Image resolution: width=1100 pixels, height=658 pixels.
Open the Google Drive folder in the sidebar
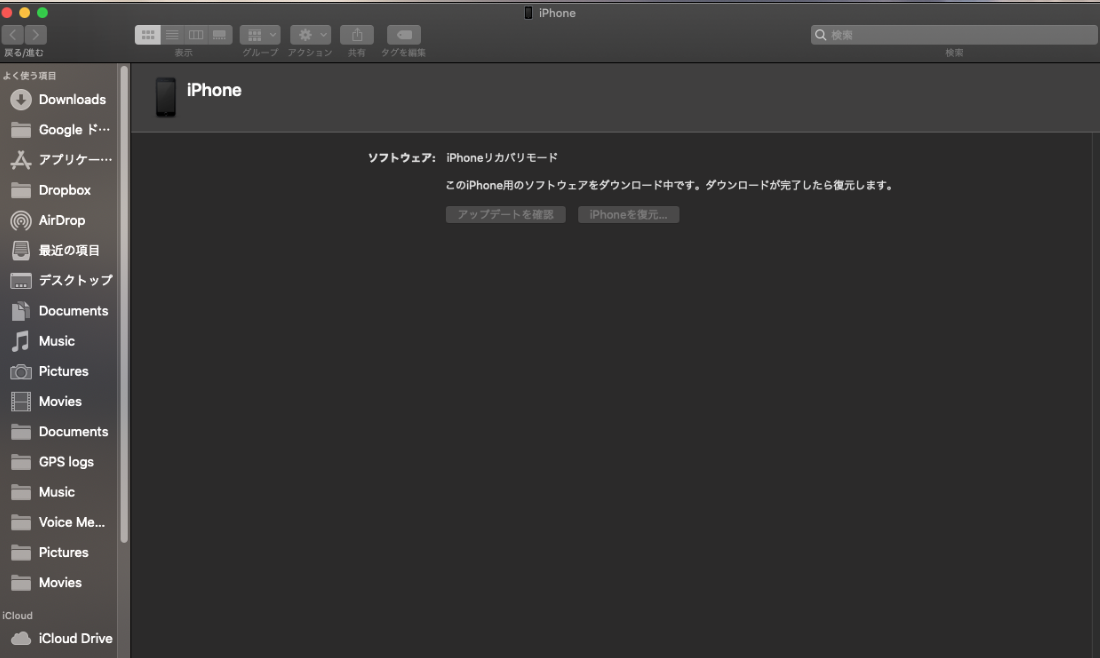tap(59, 130)
